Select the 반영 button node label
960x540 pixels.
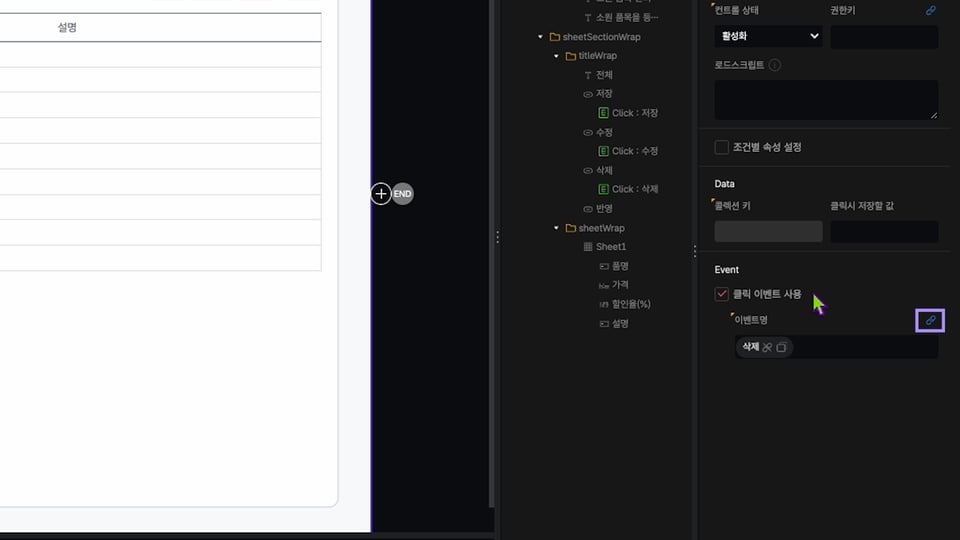(604, 208)
